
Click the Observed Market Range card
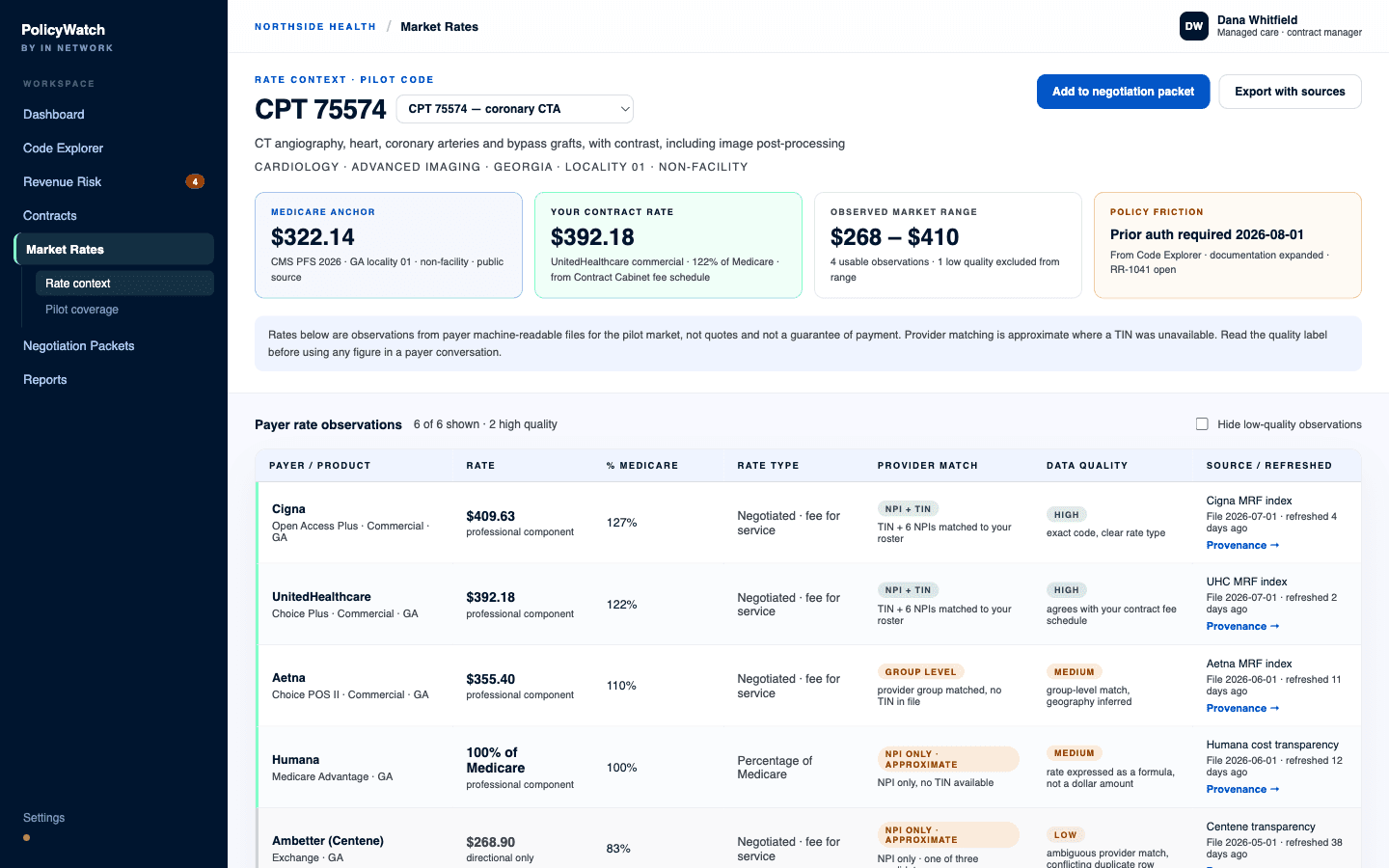click(948, 245)
